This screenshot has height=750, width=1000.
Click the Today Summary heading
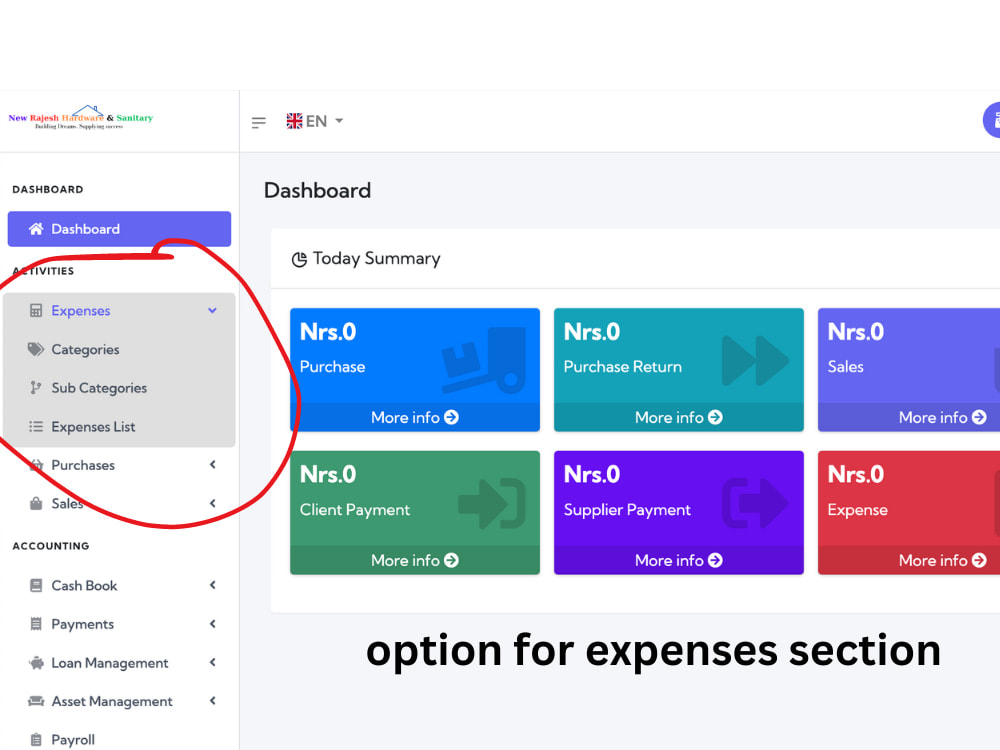[376, 259]
